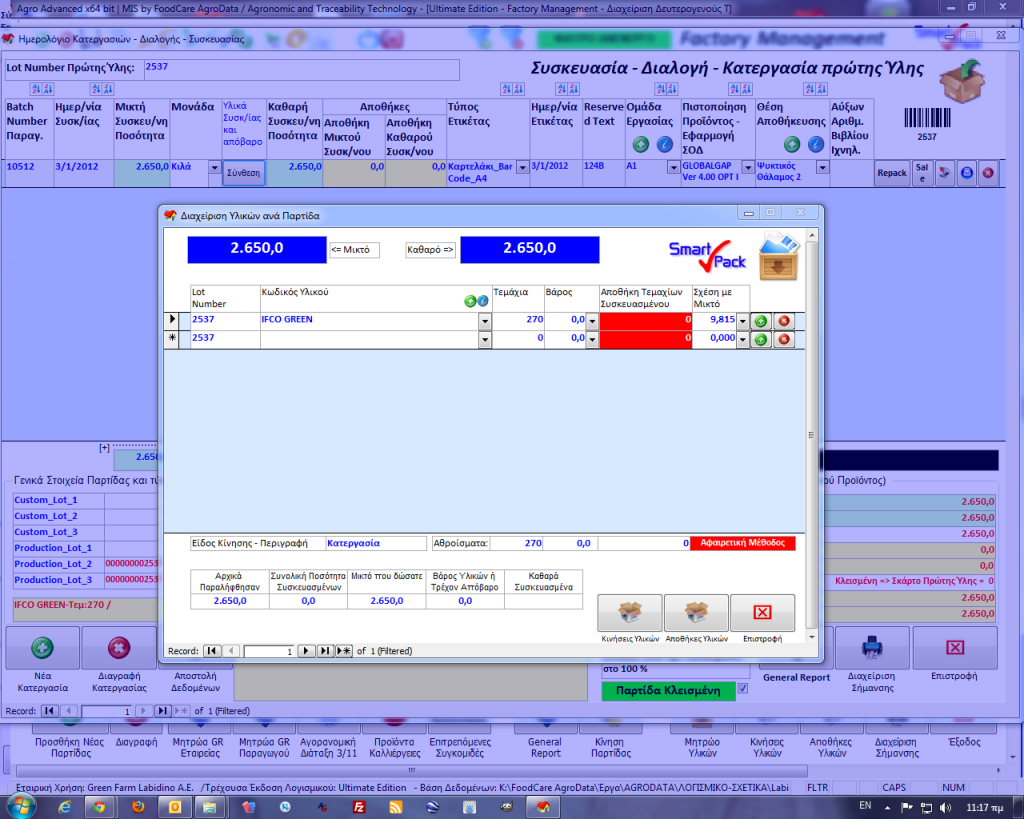1024x819 pixels.
Task: Click sort icons above Τύπος Ετικέτας column
Action: (x=512, y=89)
